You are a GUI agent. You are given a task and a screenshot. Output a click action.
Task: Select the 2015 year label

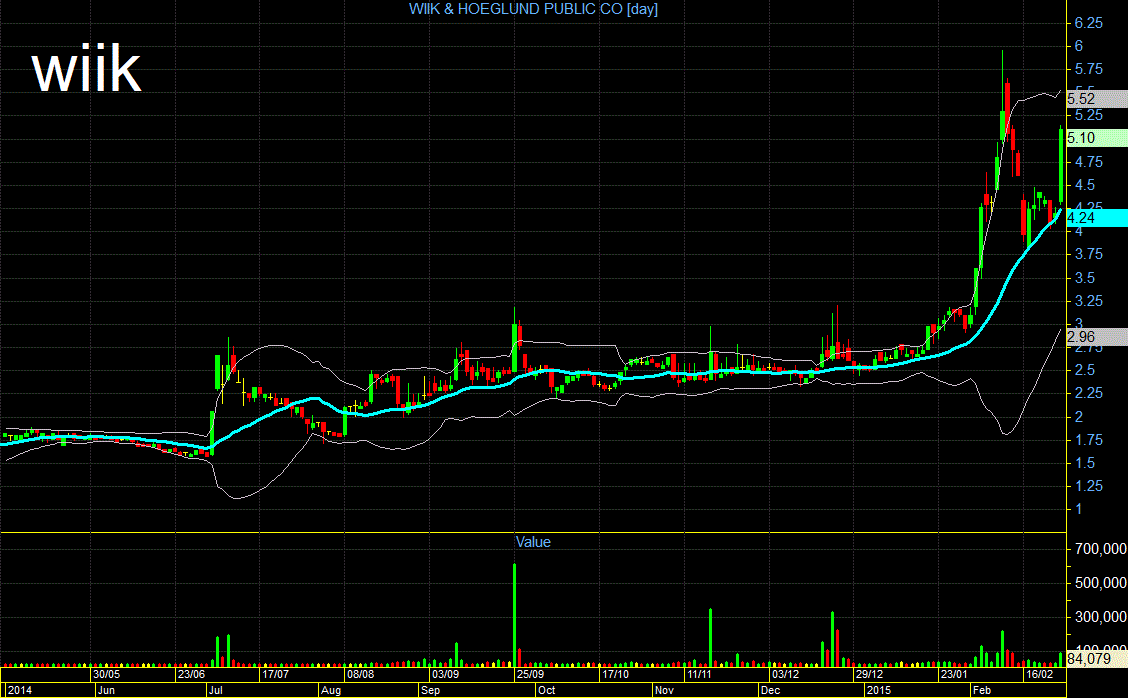(878, 690)
